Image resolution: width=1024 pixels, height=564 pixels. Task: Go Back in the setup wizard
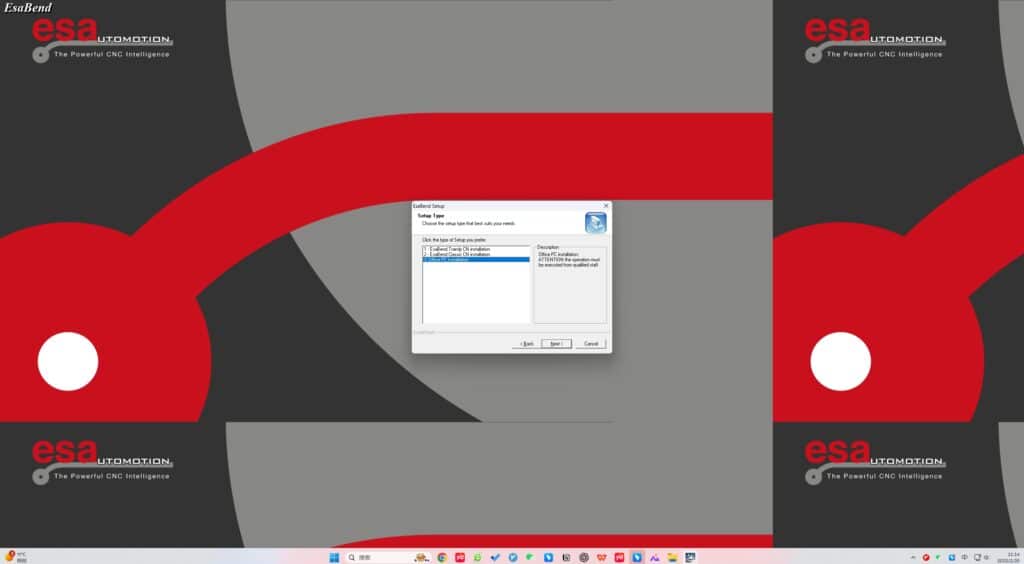point(526,343)
